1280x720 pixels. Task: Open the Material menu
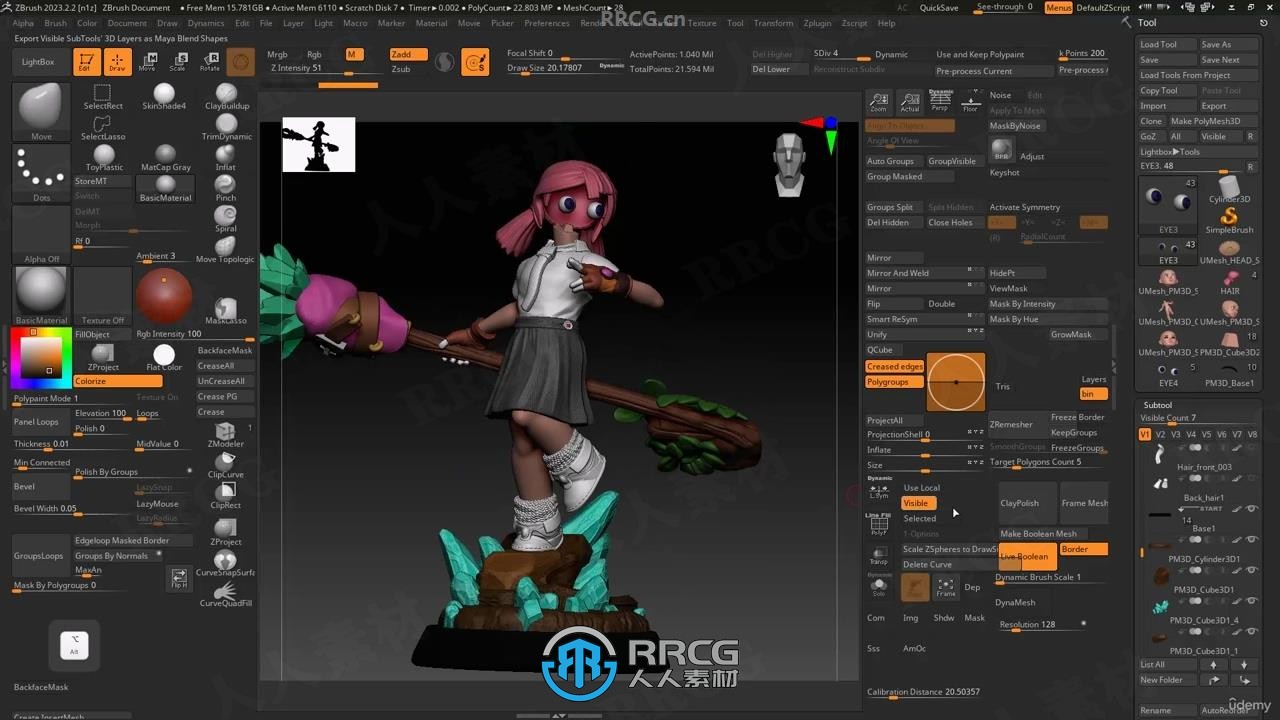(x=431, y=23)
